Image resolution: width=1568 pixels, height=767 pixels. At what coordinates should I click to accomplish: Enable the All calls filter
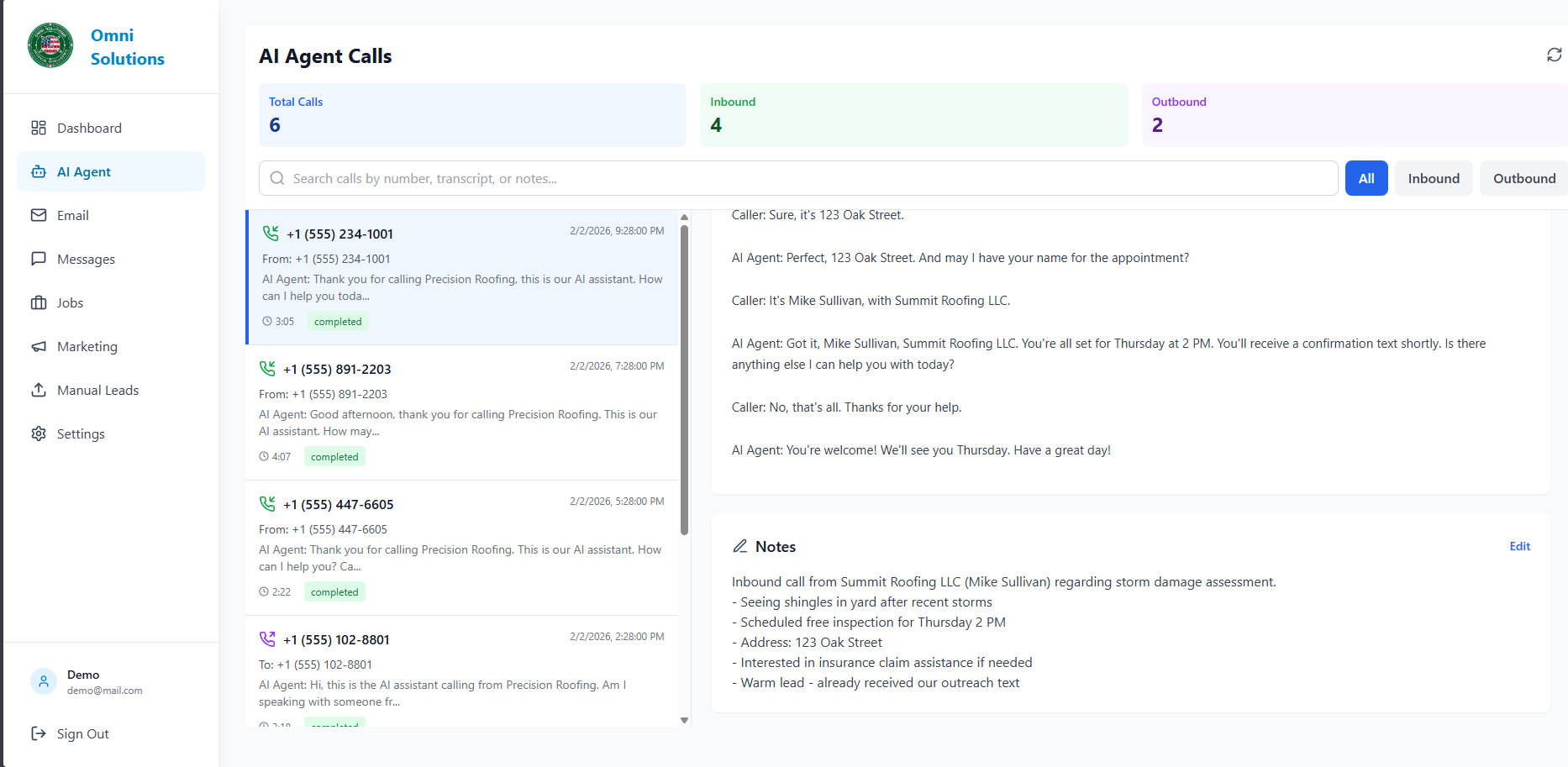(x=1365, y=178)
